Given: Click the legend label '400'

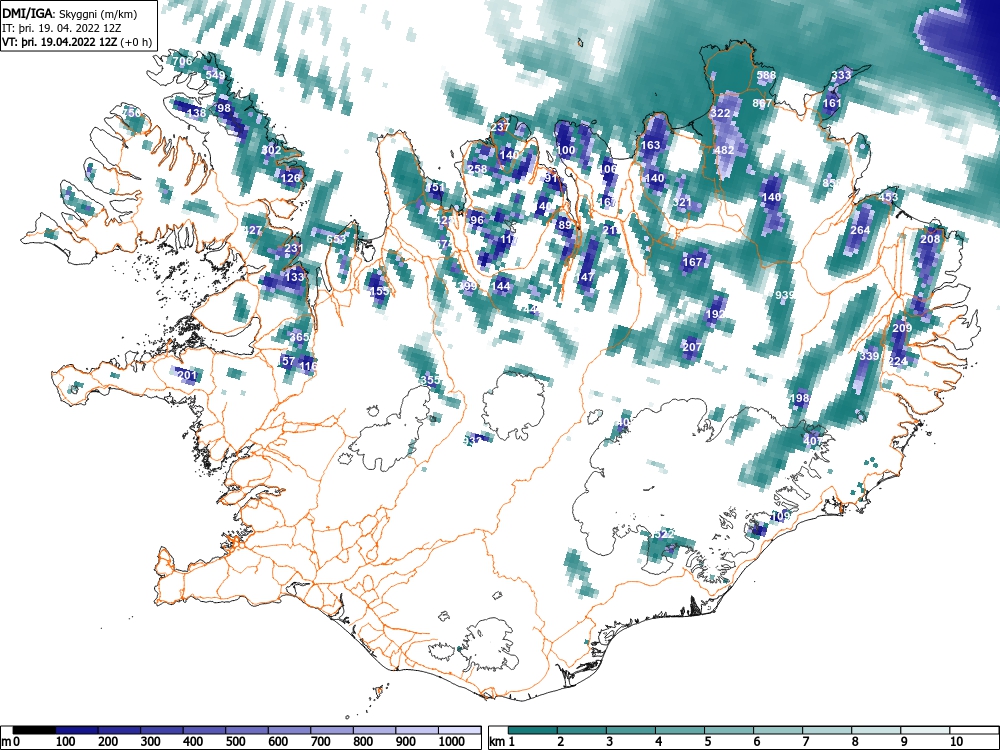Looking at the screenshot, I should tap(193, 742).
